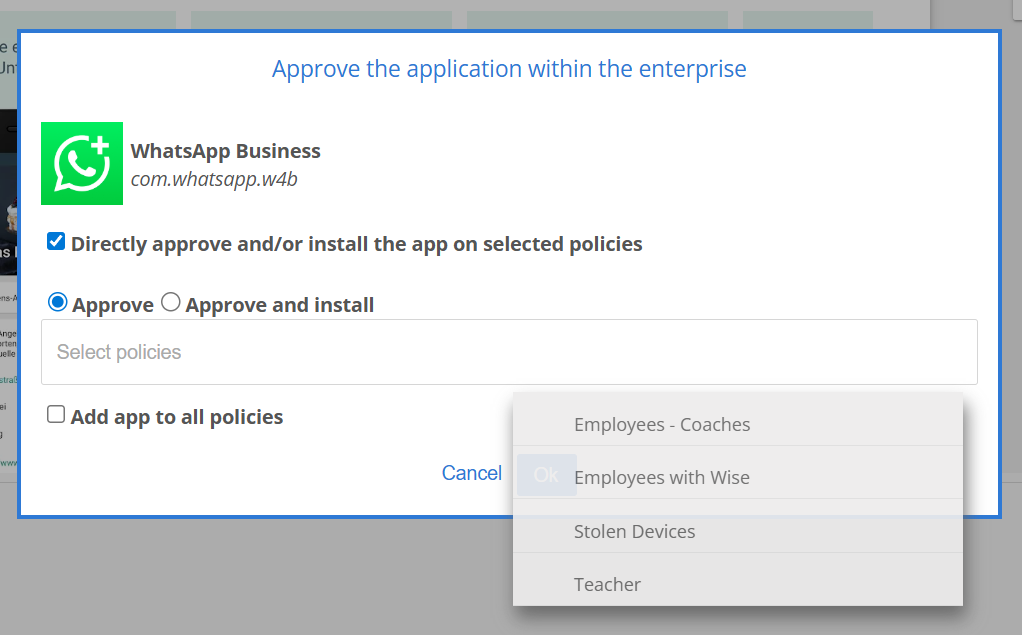Image resolution: width=1022 pixels, height=635 pixels.
Task: Click the WhatsApp Business app name text
Action: (x=225, y=151)
